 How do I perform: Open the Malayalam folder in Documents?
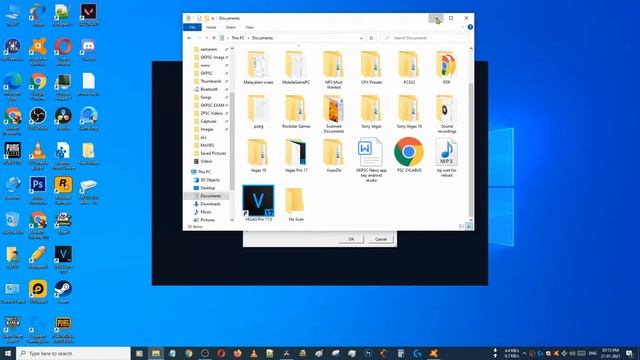tap(258, 68)
